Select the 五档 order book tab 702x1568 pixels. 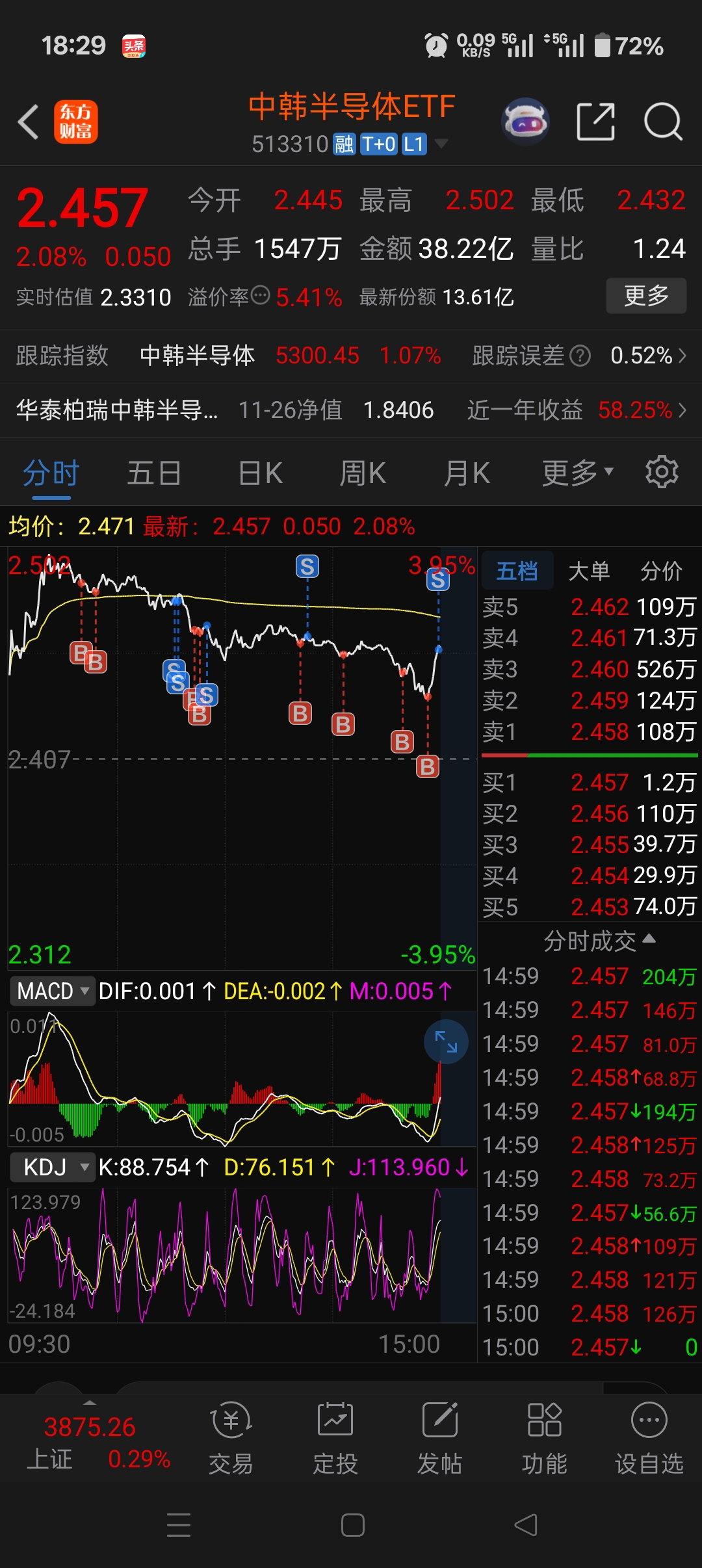(517, 571)
